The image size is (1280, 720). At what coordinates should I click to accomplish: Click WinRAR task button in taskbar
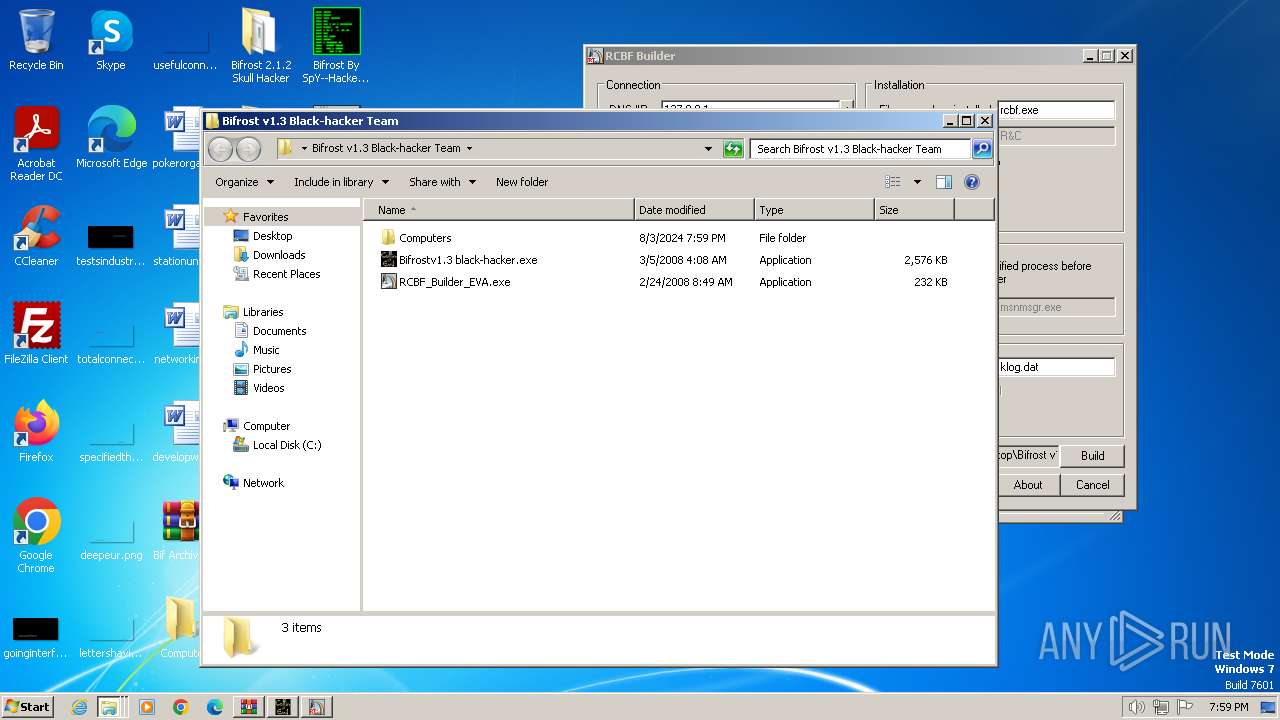coord(249,707)
